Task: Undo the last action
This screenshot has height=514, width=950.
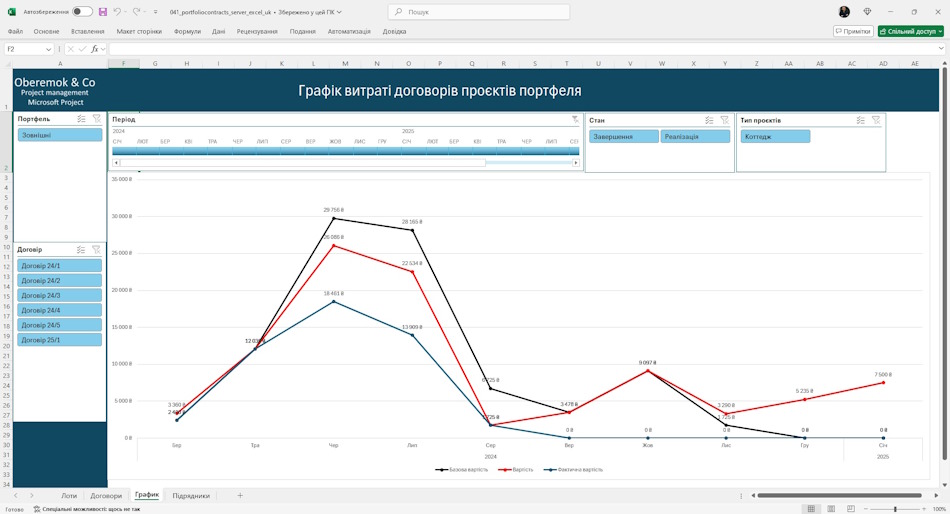Action: pyautogui.click(x=117, y=12)
